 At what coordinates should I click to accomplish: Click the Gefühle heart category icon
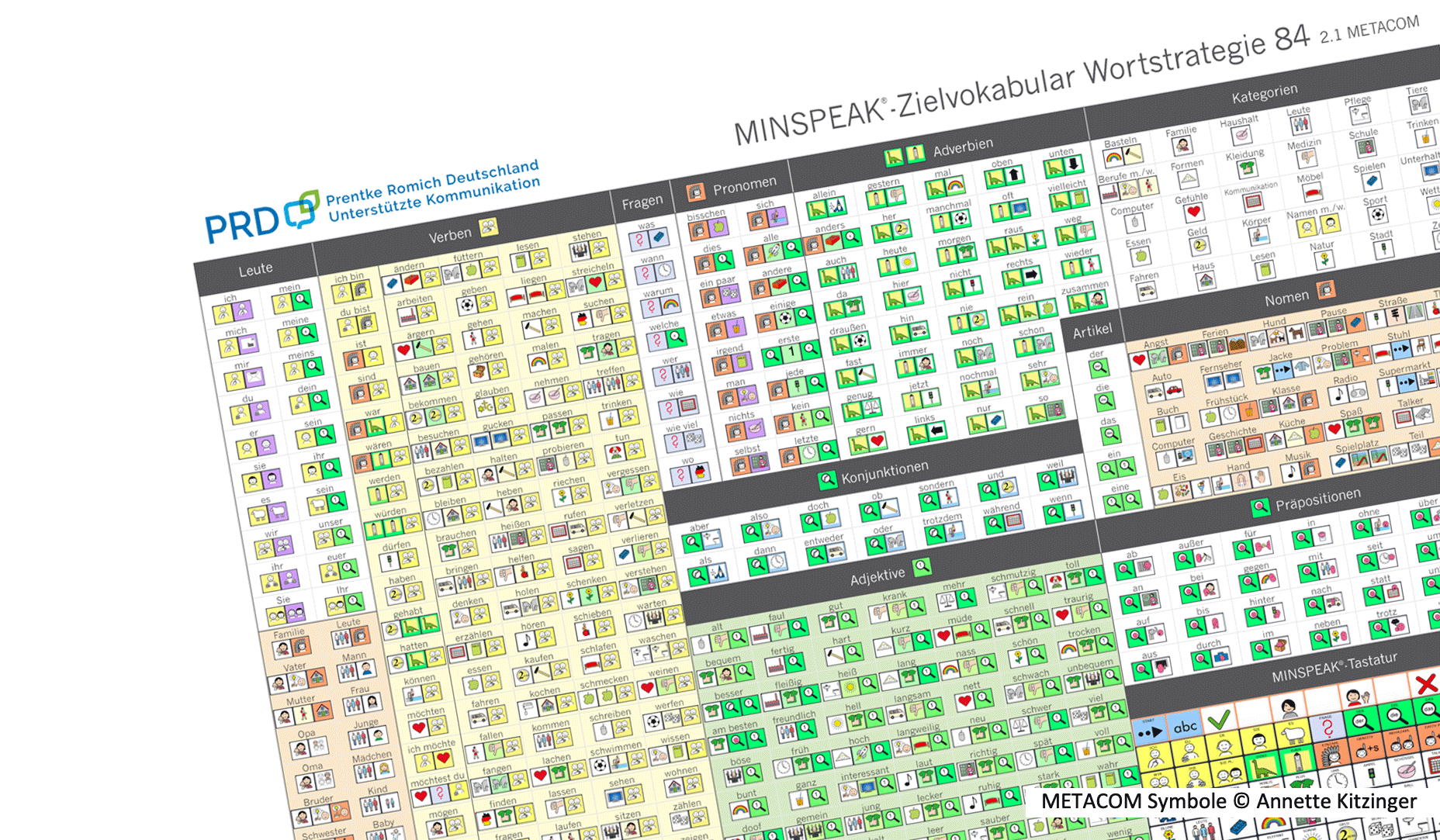tap(1194, 212)
